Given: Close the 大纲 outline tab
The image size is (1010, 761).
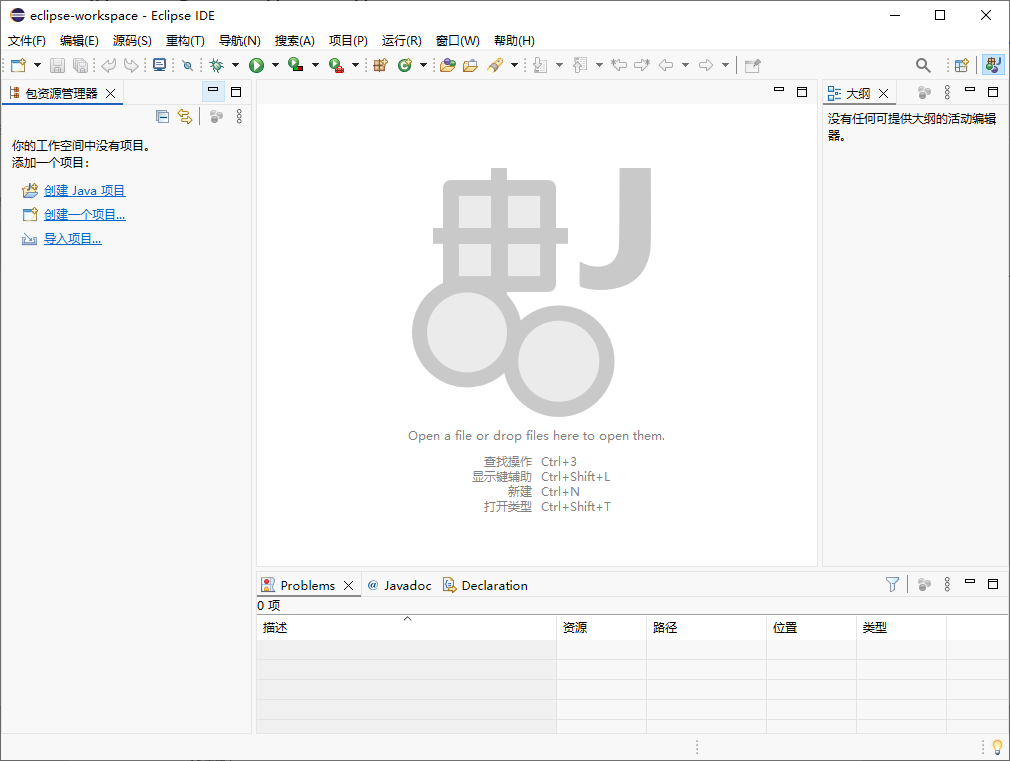Looking at the screenshot, I should [884, 93].
